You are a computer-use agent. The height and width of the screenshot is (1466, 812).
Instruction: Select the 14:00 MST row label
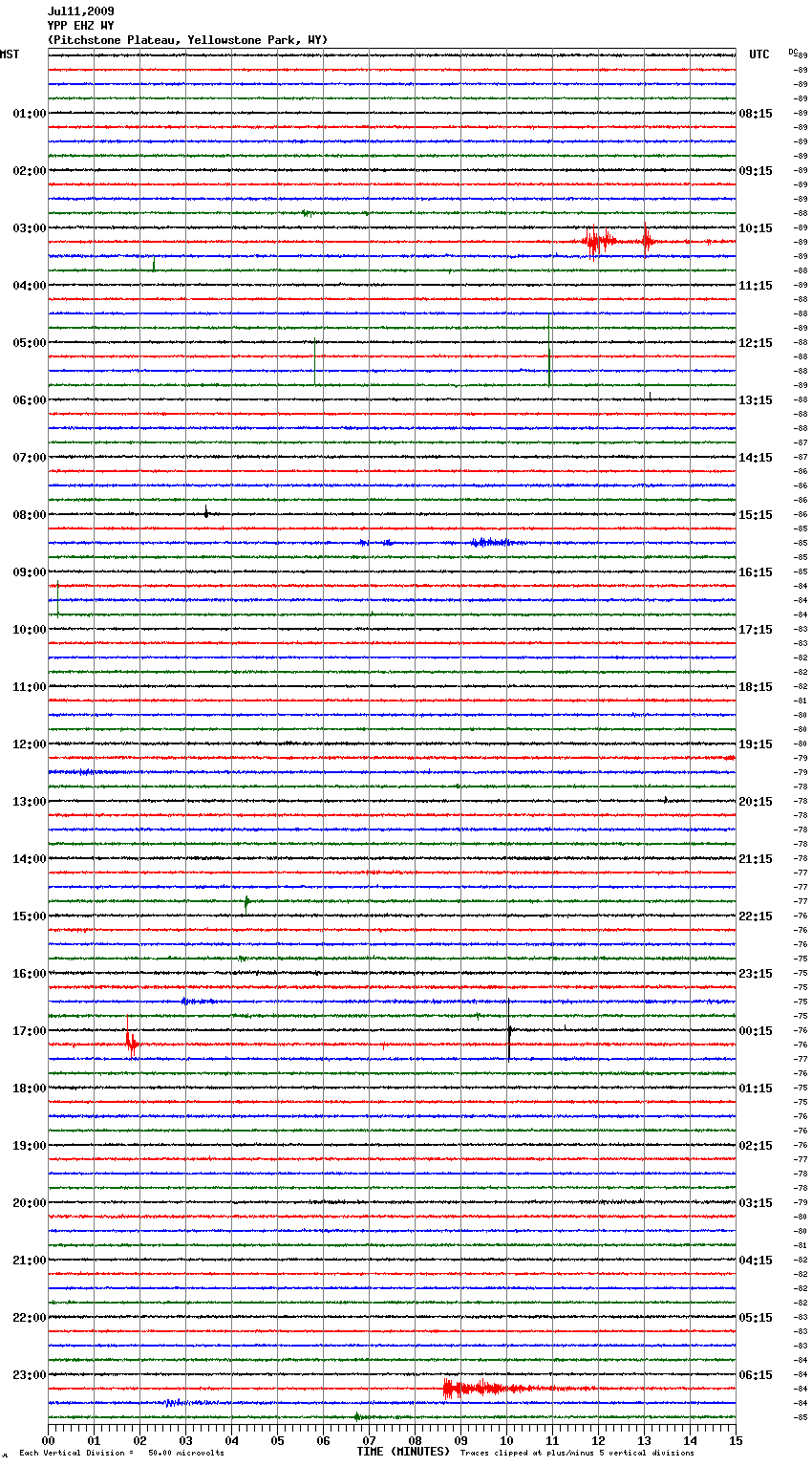click(x=30, y=859)
